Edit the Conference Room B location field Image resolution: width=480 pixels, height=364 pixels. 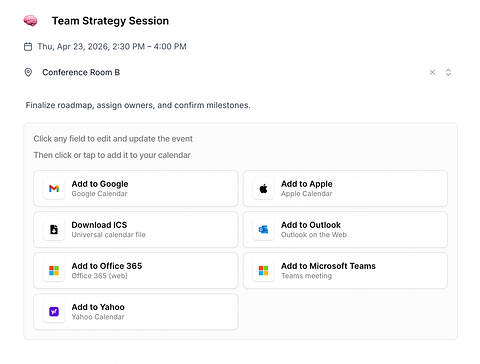[81, 72]
